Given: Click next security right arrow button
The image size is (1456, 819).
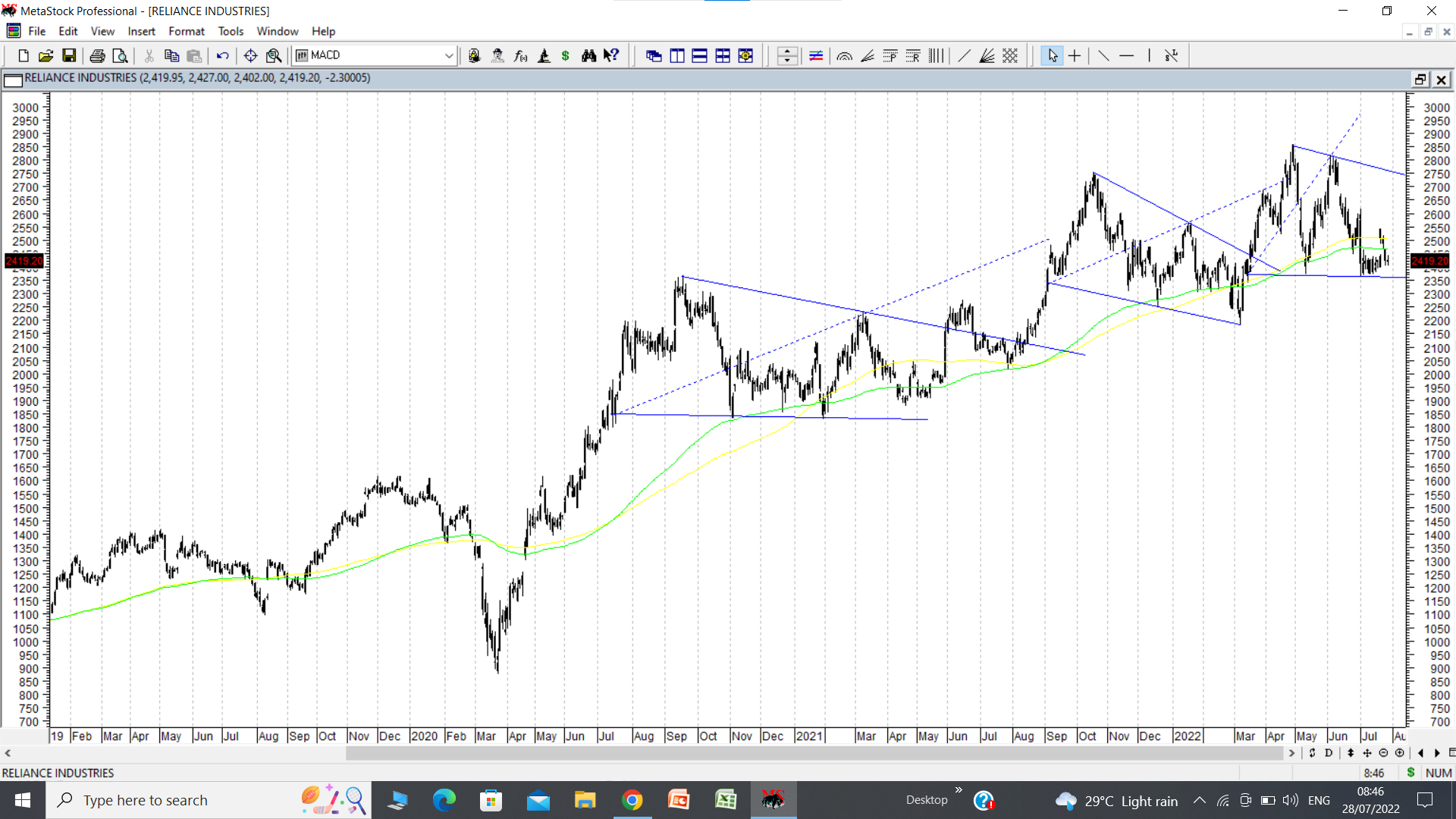Looking at the screenshot, I should (x=1437, y=753).
